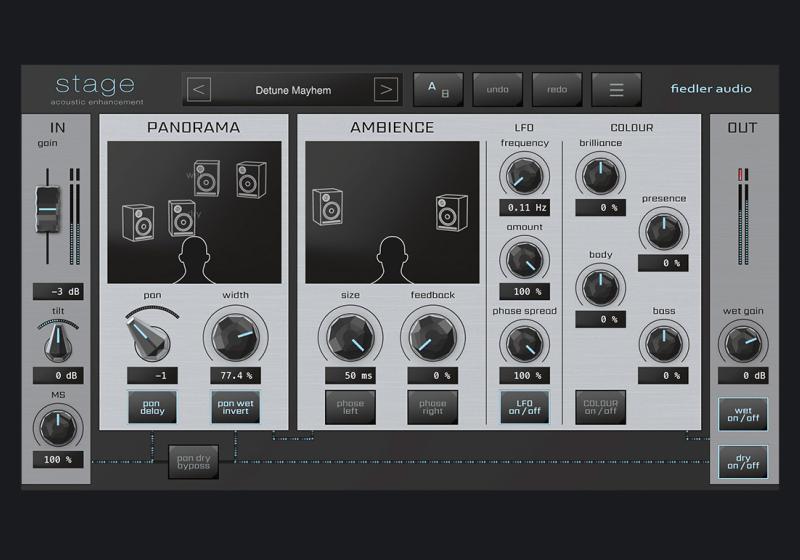Click the presence 0 % value field
The image size is (800, 560).
663,263
